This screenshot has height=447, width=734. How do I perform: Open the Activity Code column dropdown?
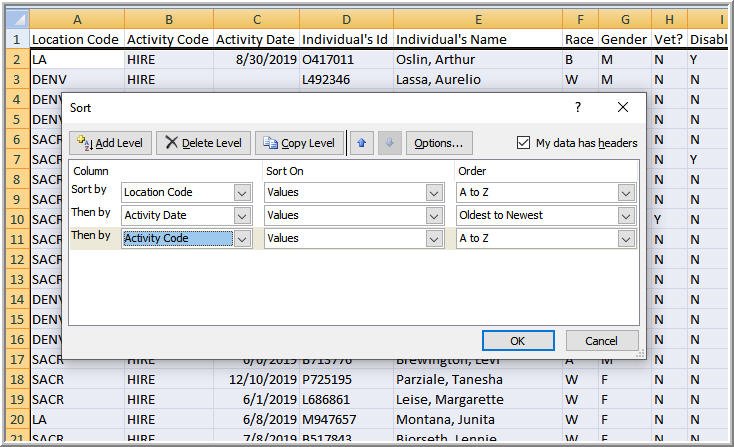(242, 239)
